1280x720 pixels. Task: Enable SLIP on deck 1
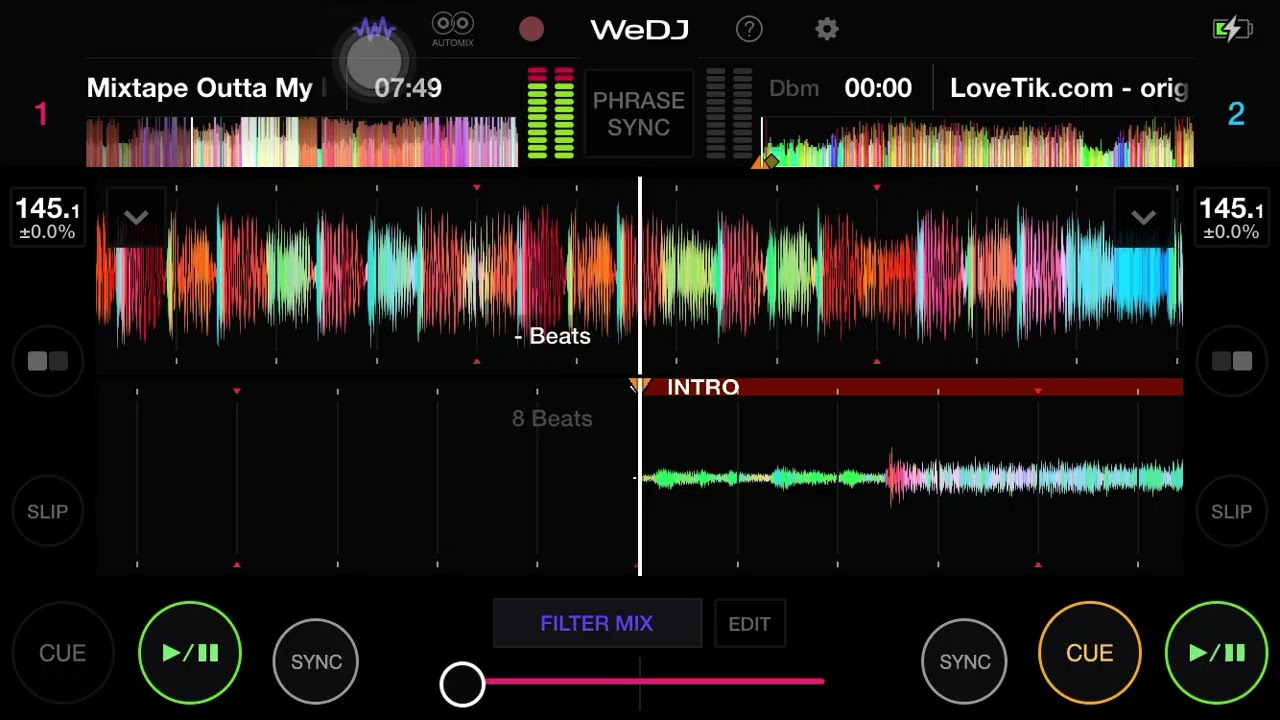47,511
